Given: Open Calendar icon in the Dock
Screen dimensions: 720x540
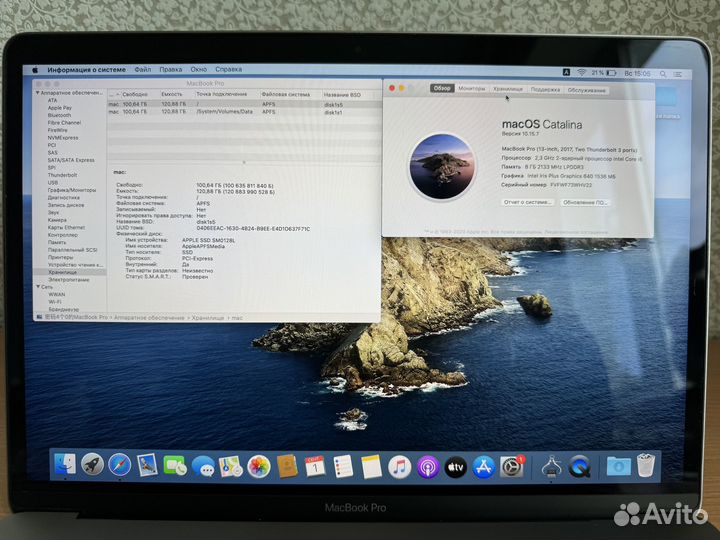Looking at the screenshot, I should tap(315, 467).
